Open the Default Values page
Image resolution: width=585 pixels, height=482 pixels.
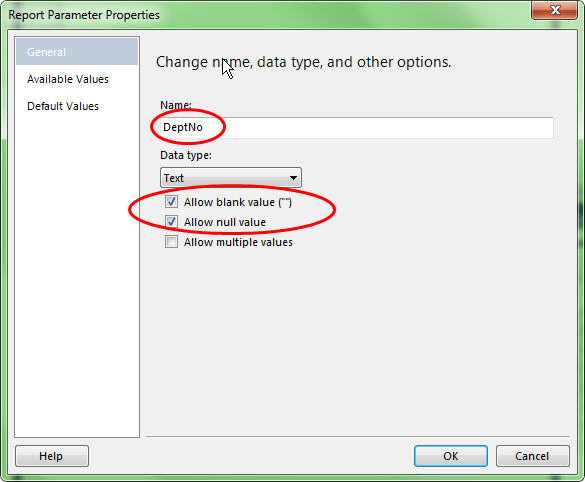tap(63, 106)
